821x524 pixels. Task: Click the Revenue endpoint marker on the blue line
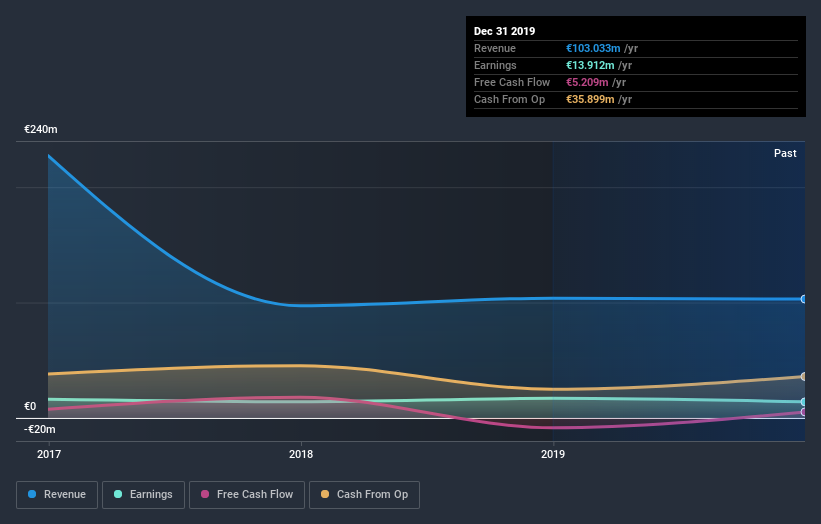pyautogui.click(x=804, y=299)
